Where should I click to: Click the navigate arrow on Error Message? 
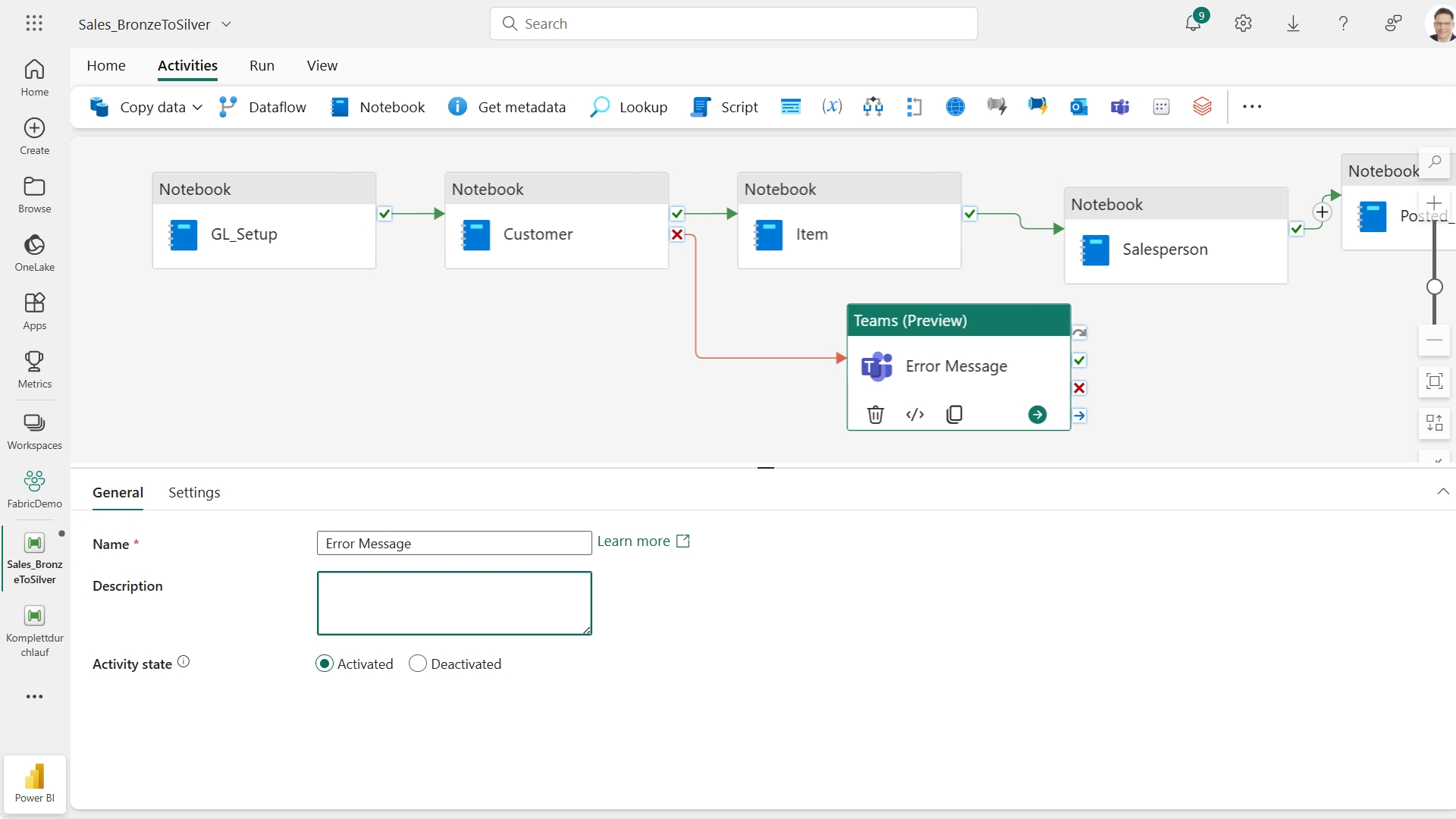pos(1037,414)
